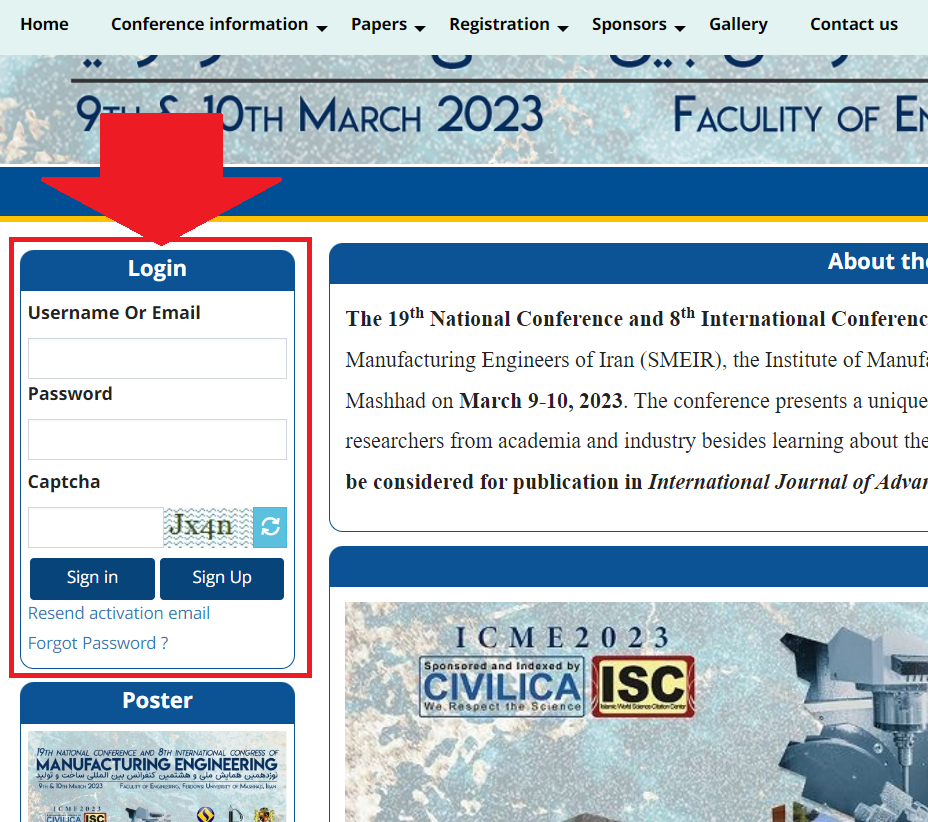Refresh the captcha image
This screenshot has width=928, height=822.
(270, 527)
